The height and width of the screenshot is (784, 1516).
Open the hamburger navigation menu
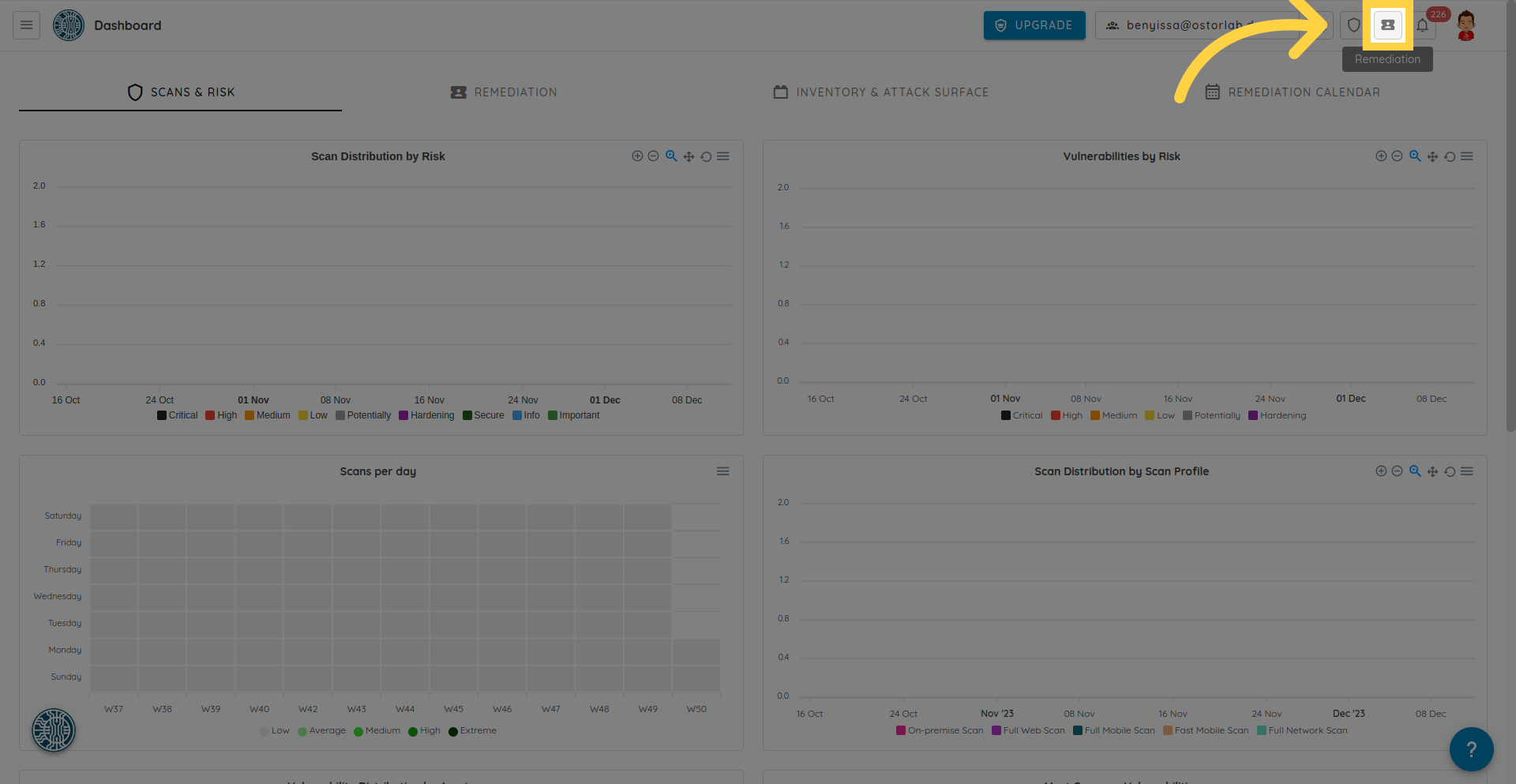coord(26,25)
